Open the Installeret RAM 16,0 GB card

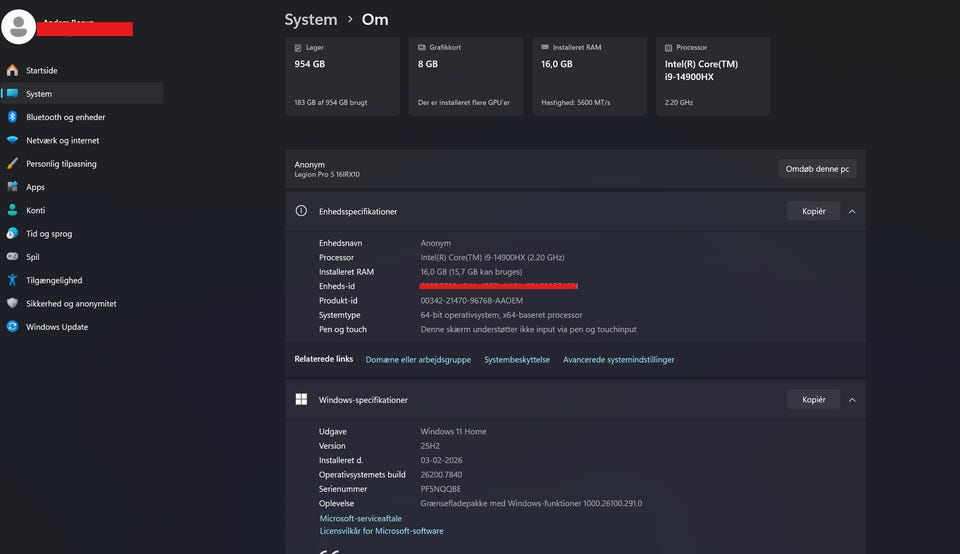[589, 76]
